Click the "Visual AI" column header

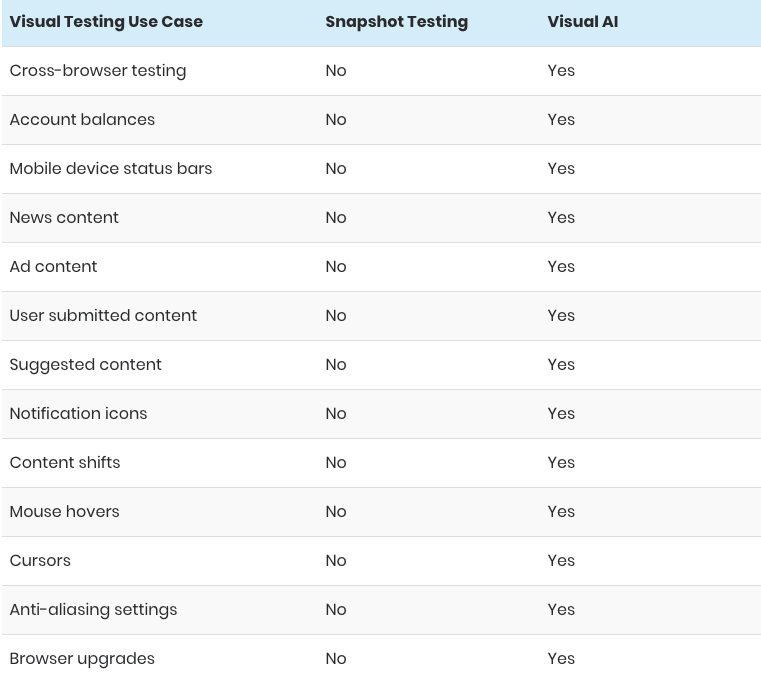pyautogui.click(x=582, y=21)
